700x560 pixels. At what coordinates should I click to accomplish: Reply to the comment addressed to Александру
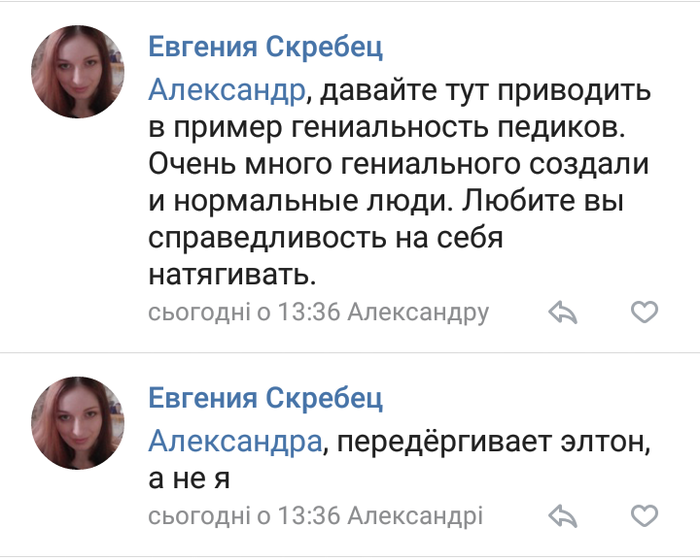[565, 313]
